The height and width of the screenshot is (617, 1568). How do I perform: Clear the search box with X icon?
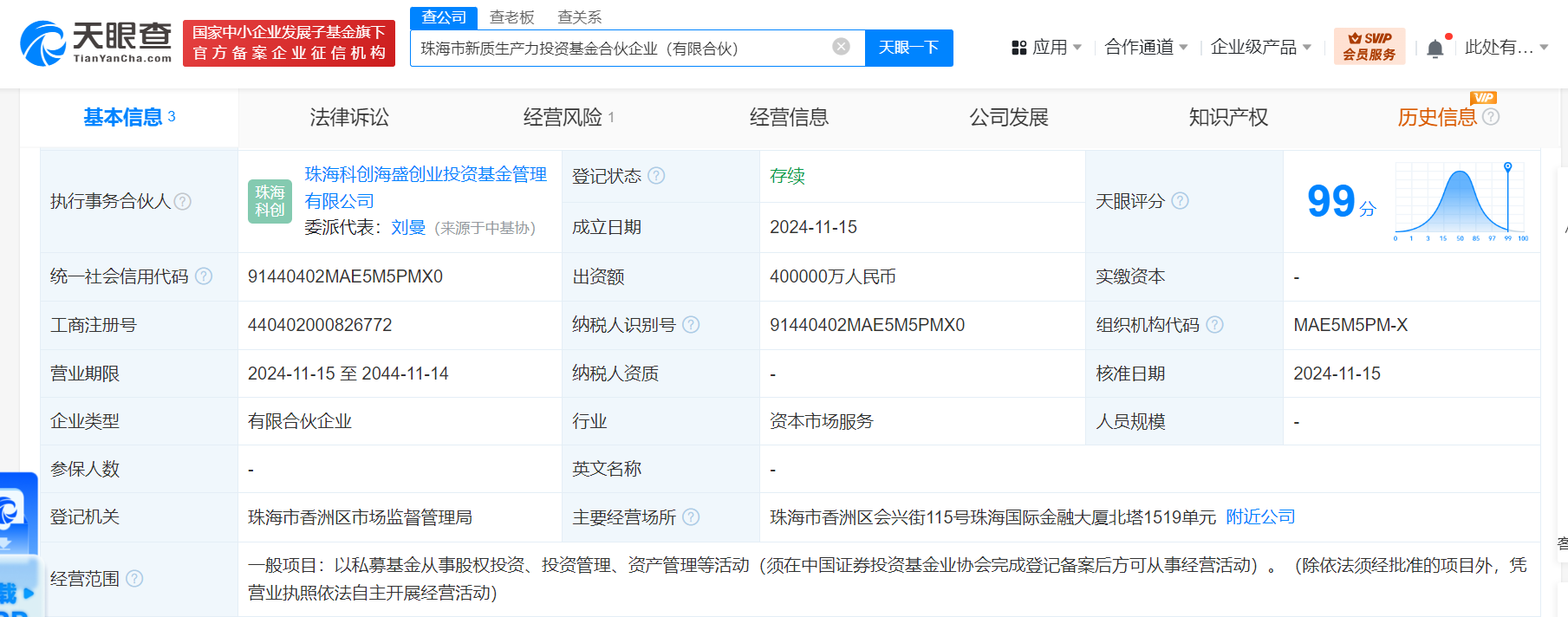[x=841, y=47]
